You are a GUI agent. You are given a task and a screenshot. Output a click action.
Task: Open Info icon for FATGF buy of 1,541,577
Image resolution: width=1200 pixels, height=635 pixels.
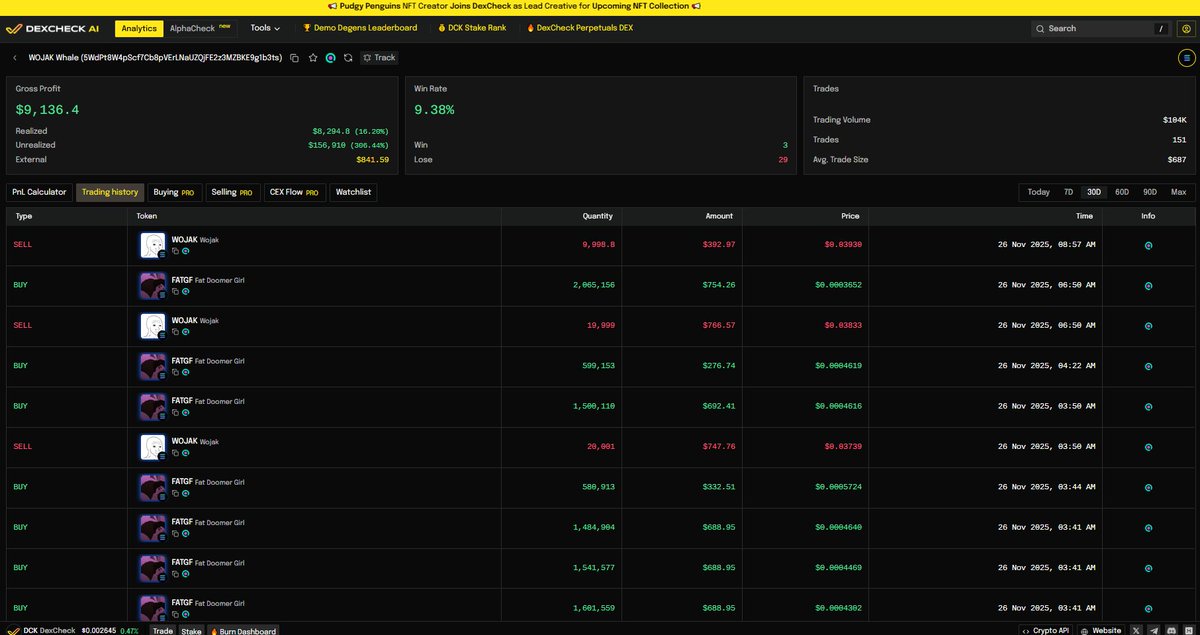tap(1148, 567)
